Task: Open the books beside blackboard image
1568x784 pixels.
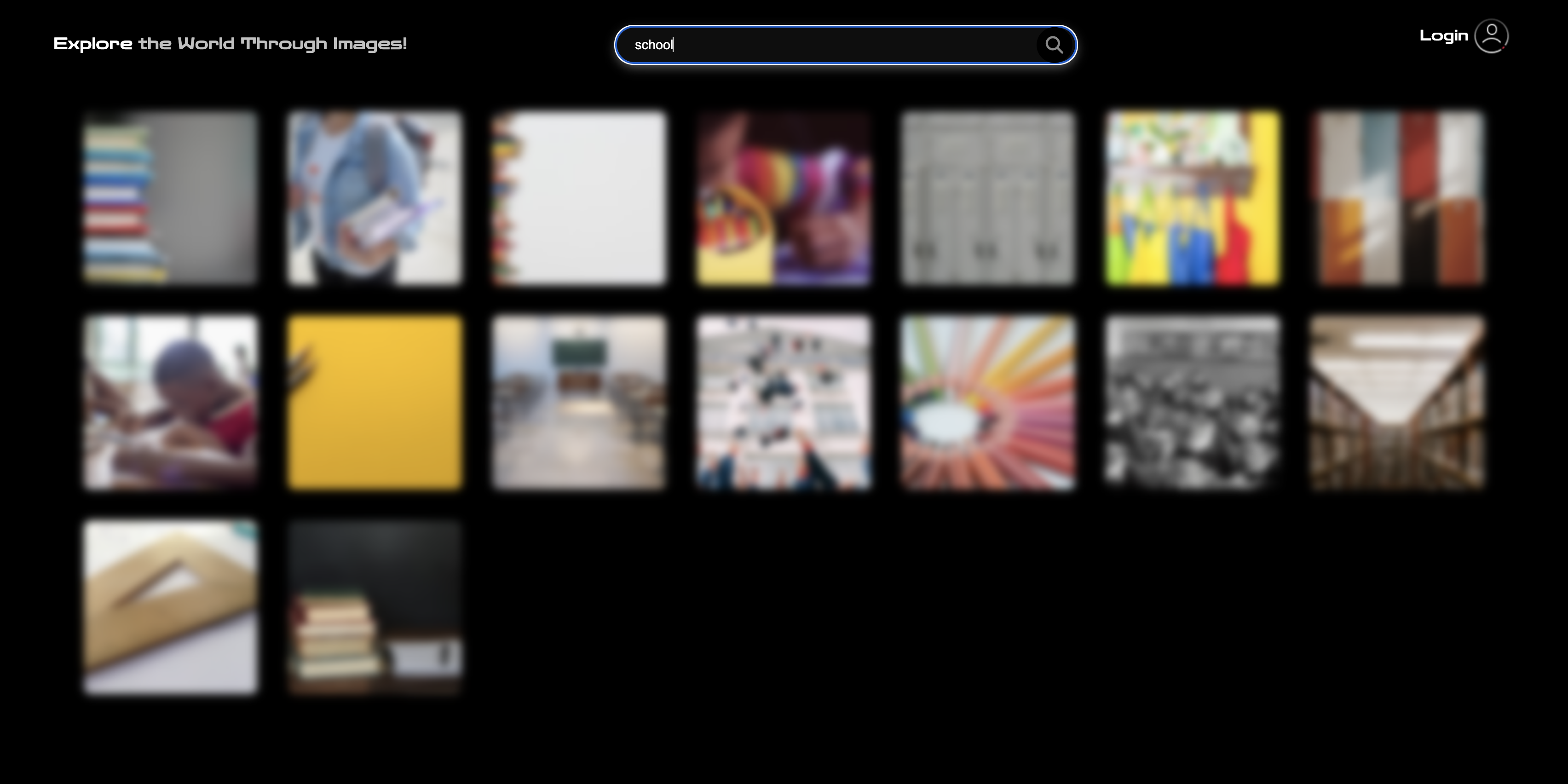Action: pyautogui.click(x=375, y=607)
